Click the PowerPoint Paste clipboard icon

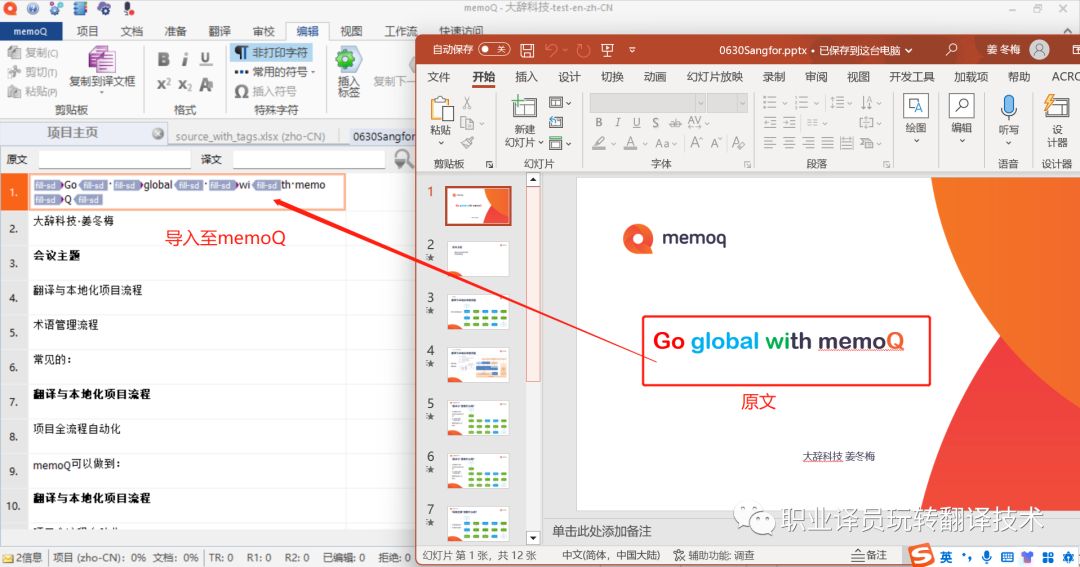440,108
